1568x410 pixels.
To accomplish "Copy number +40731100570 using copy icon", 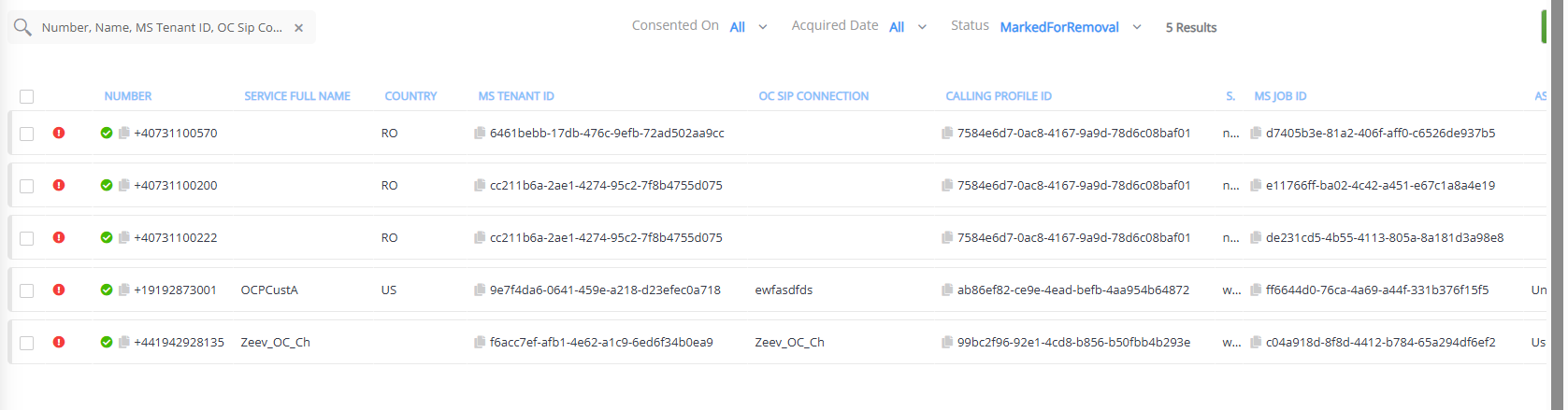I will click(x=123, y=134).
